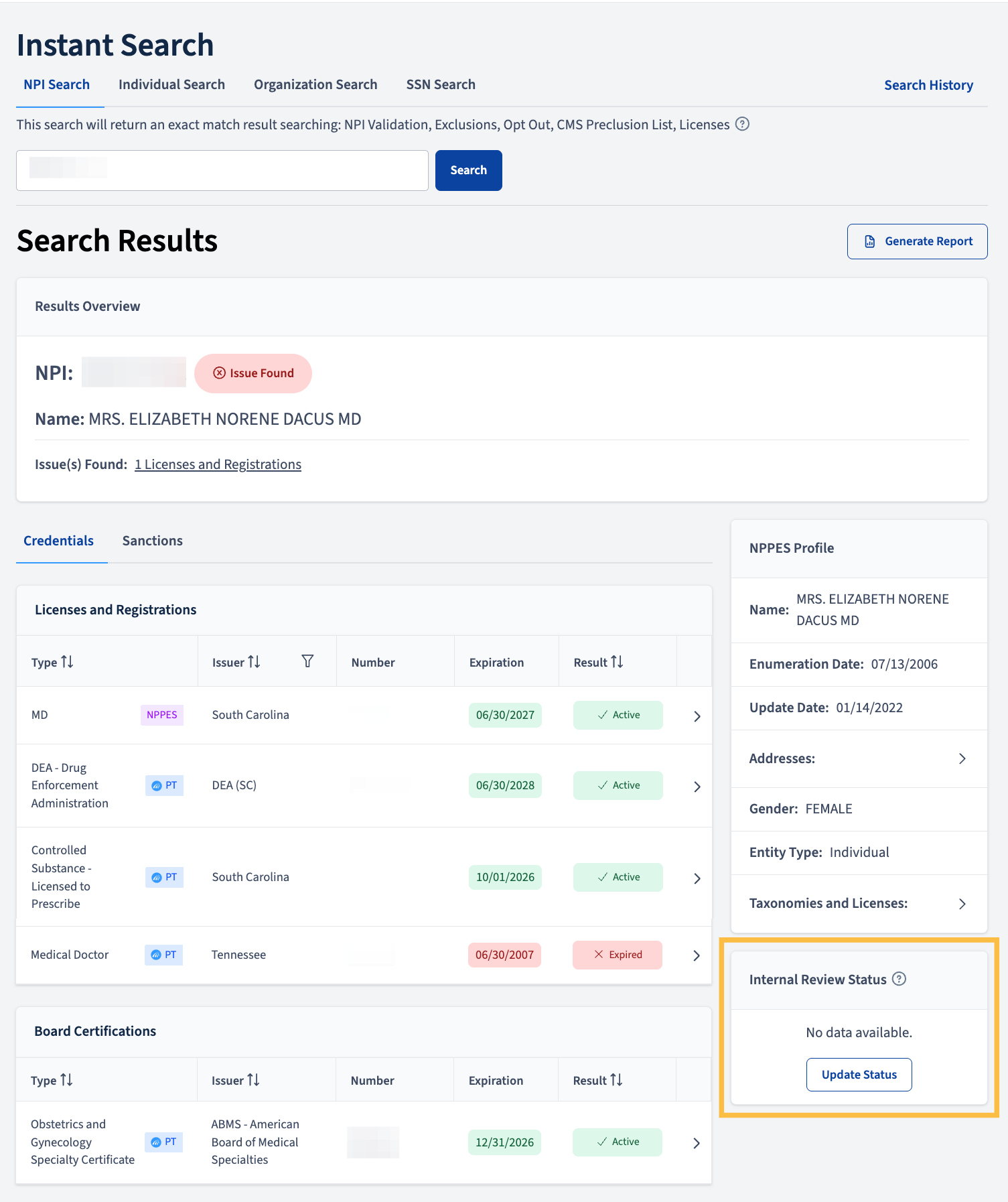Open the SSN Search tab
Viewport: 1008px width, 1202px height.
pos(441,84)
